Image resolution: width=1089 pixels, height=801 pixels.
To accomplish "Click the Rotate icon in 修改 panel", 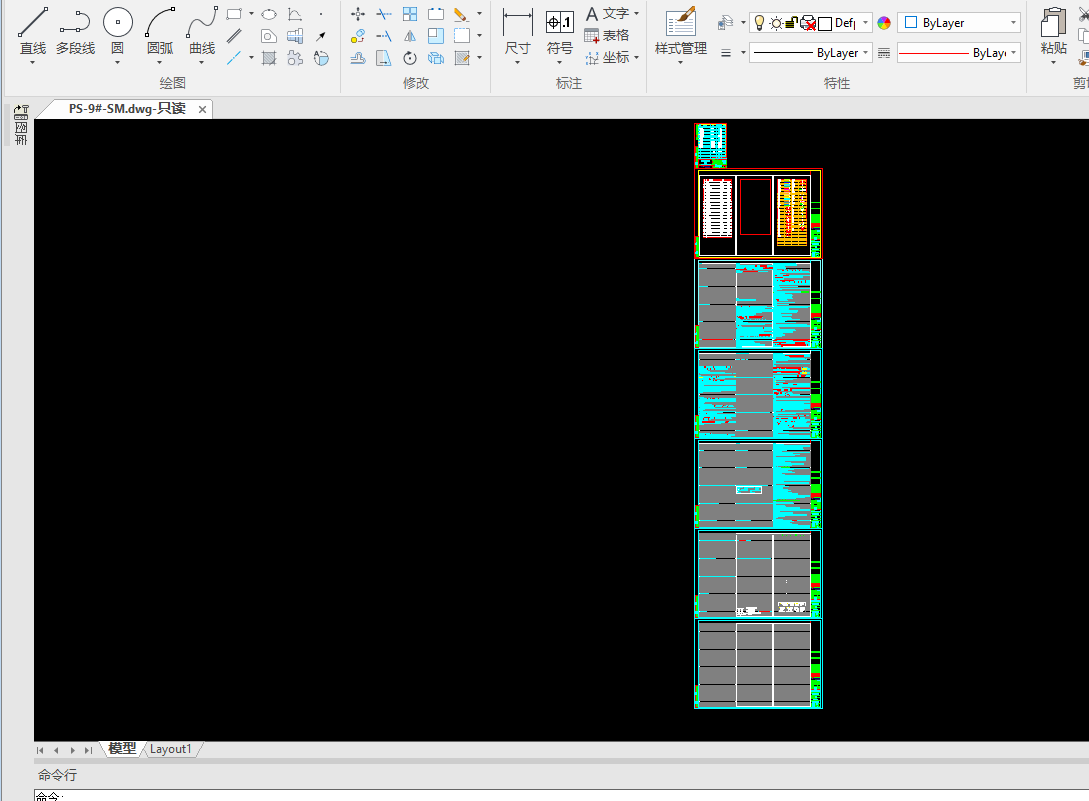I will [410, 58].
